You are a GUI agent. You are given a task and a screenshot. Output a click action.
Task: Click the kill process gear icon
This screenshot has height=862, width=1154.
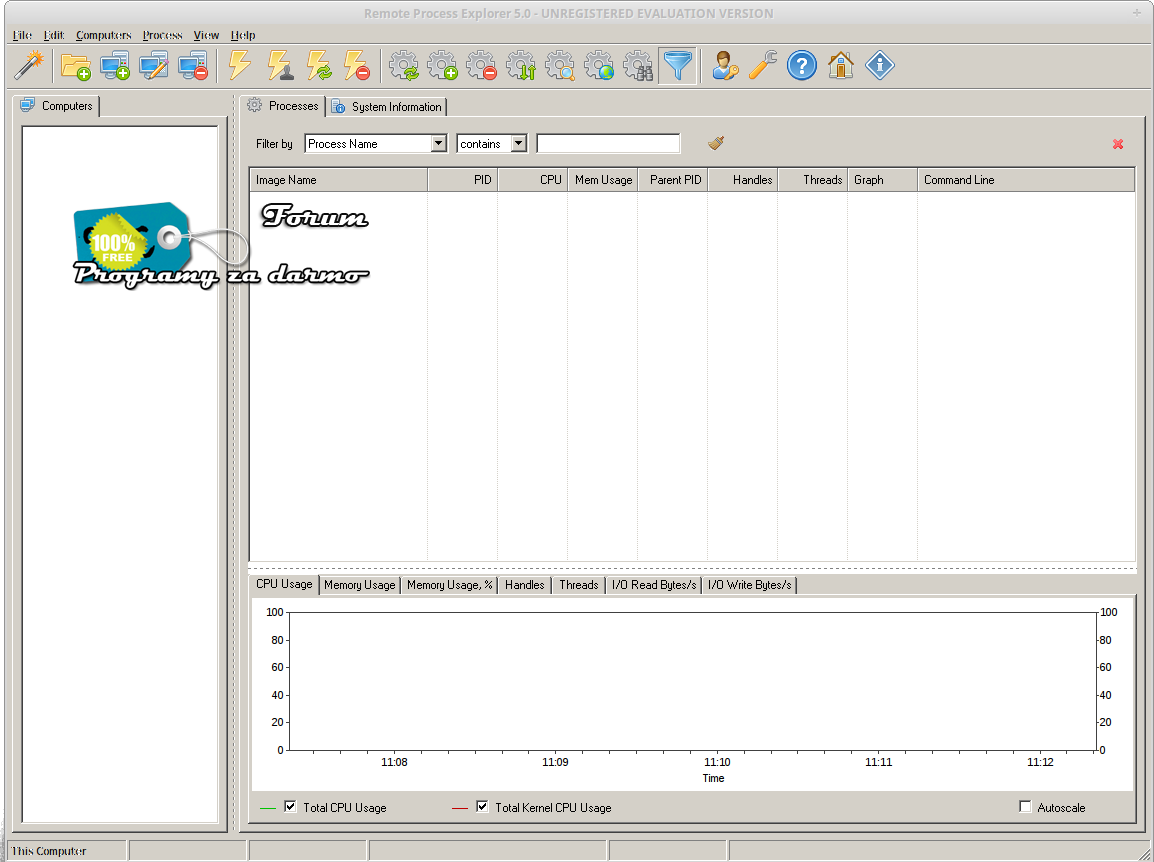pos(482,66)
